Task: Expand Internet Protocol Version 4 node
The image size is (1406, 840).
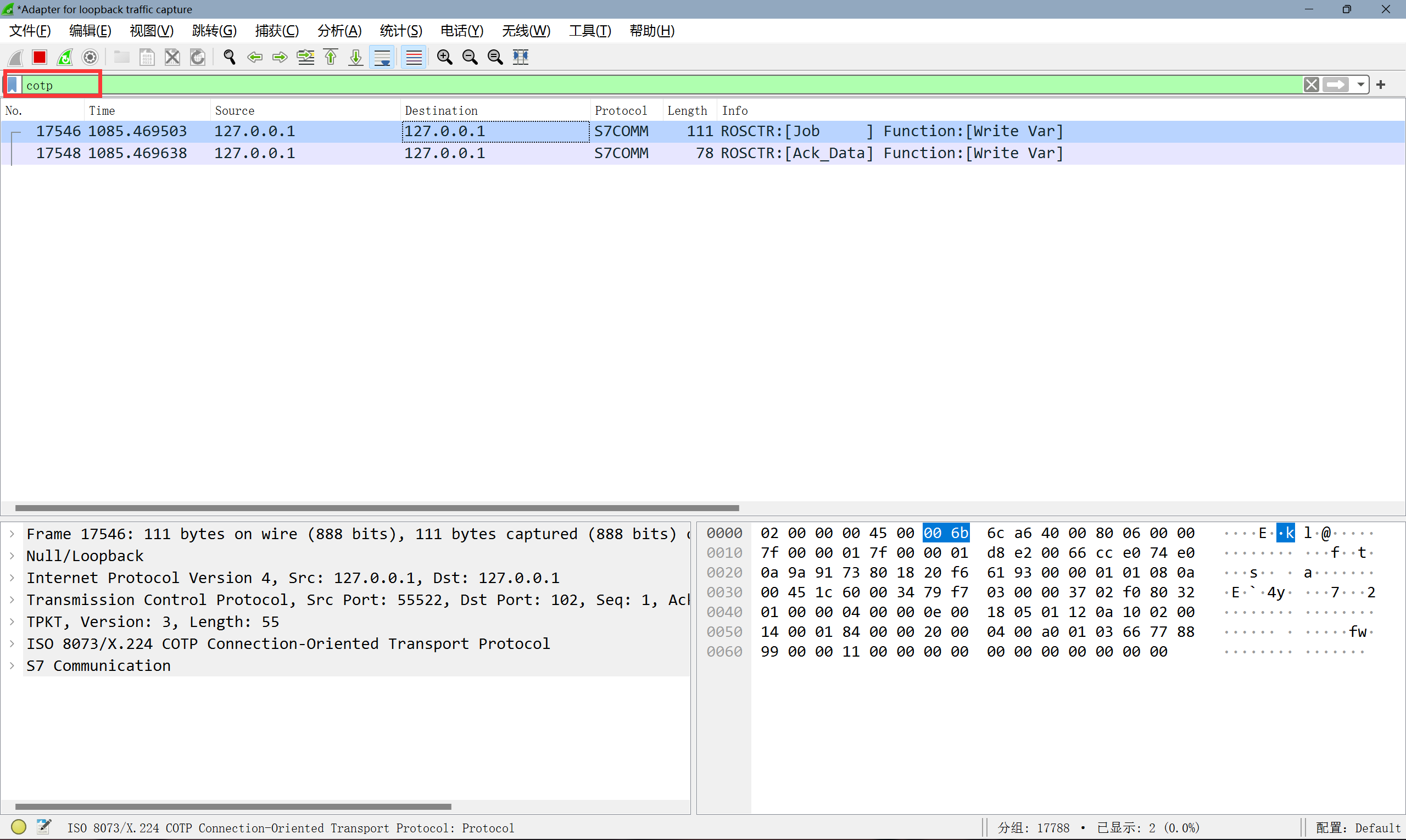Action: pos(12,578)
